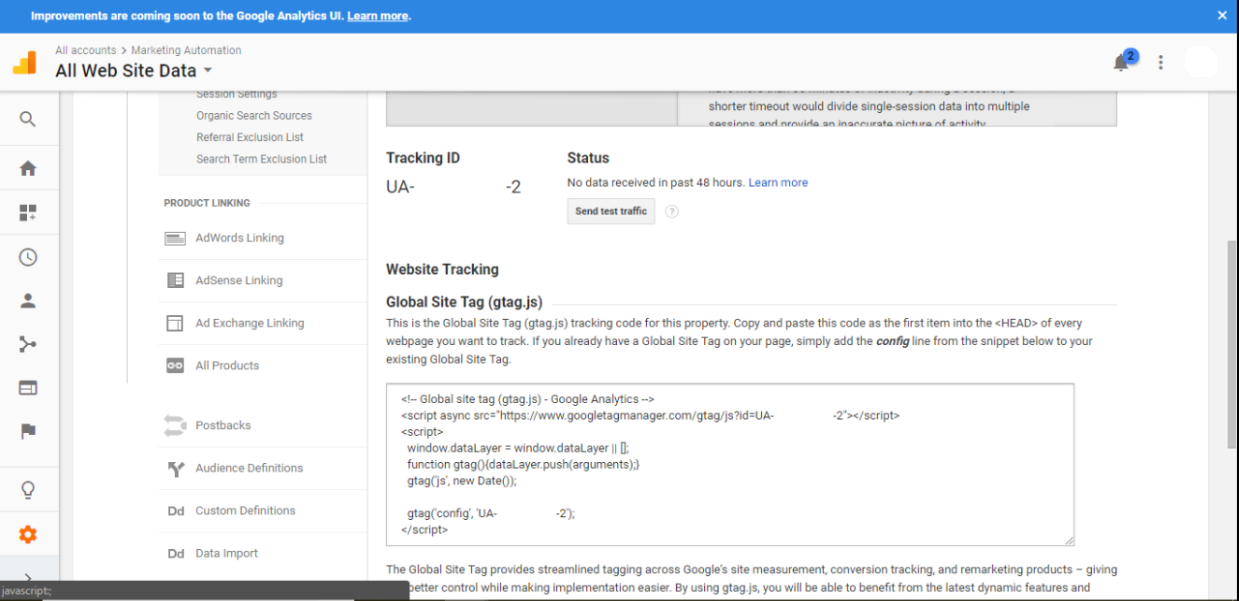1239x601 pixels.
Task: Dismiss the blue announcement banner
Action: [1222, 15]
